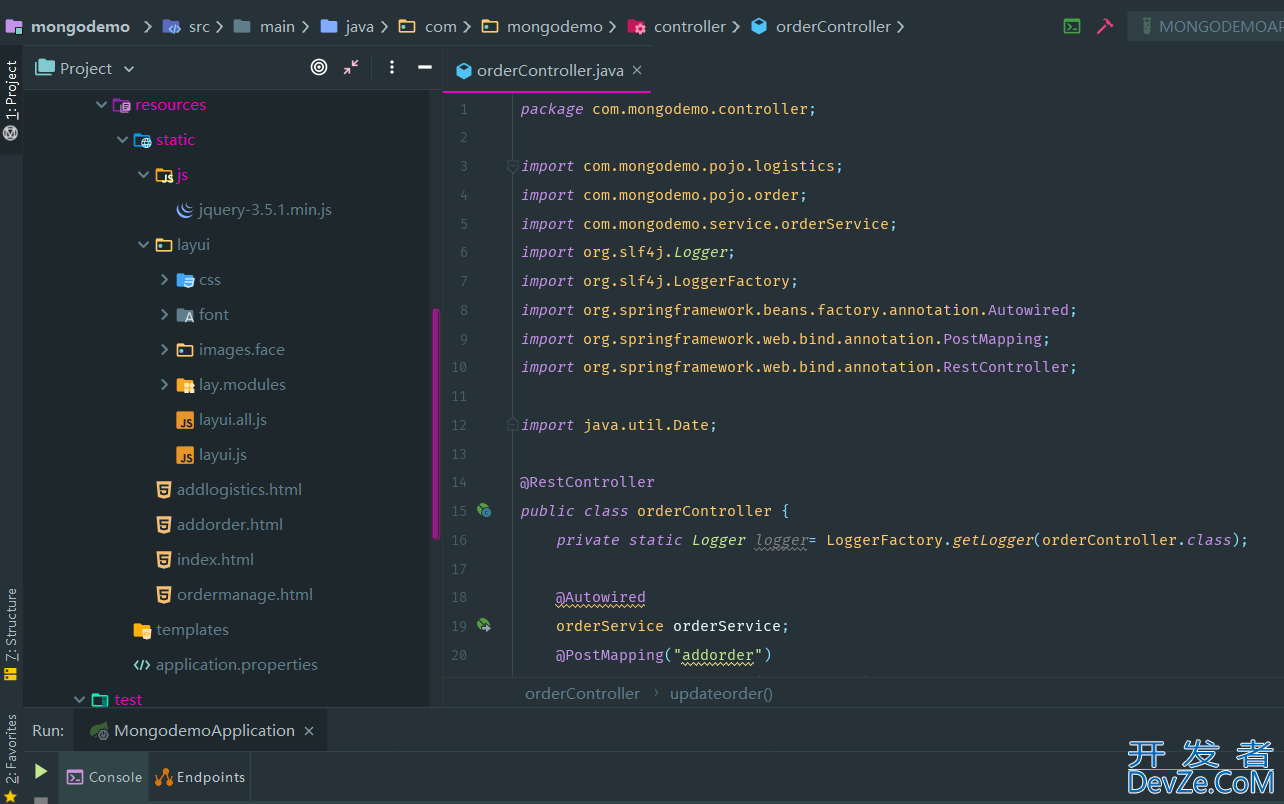1284x804 pixels.
Task: Click the index.html HTML file icon
Action: pos(164,559)
